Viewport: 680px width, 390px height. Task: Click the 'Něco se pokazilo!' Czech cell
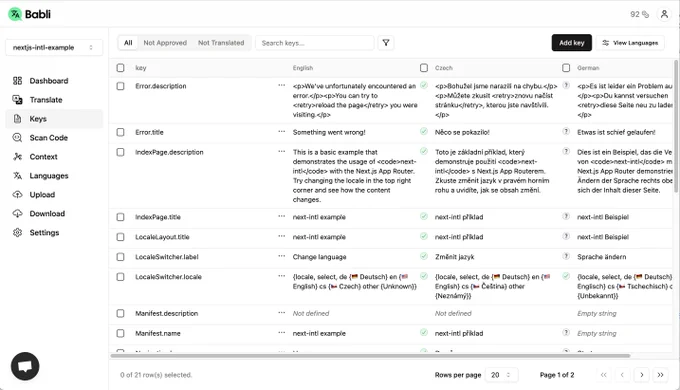[x=462, y=132]
